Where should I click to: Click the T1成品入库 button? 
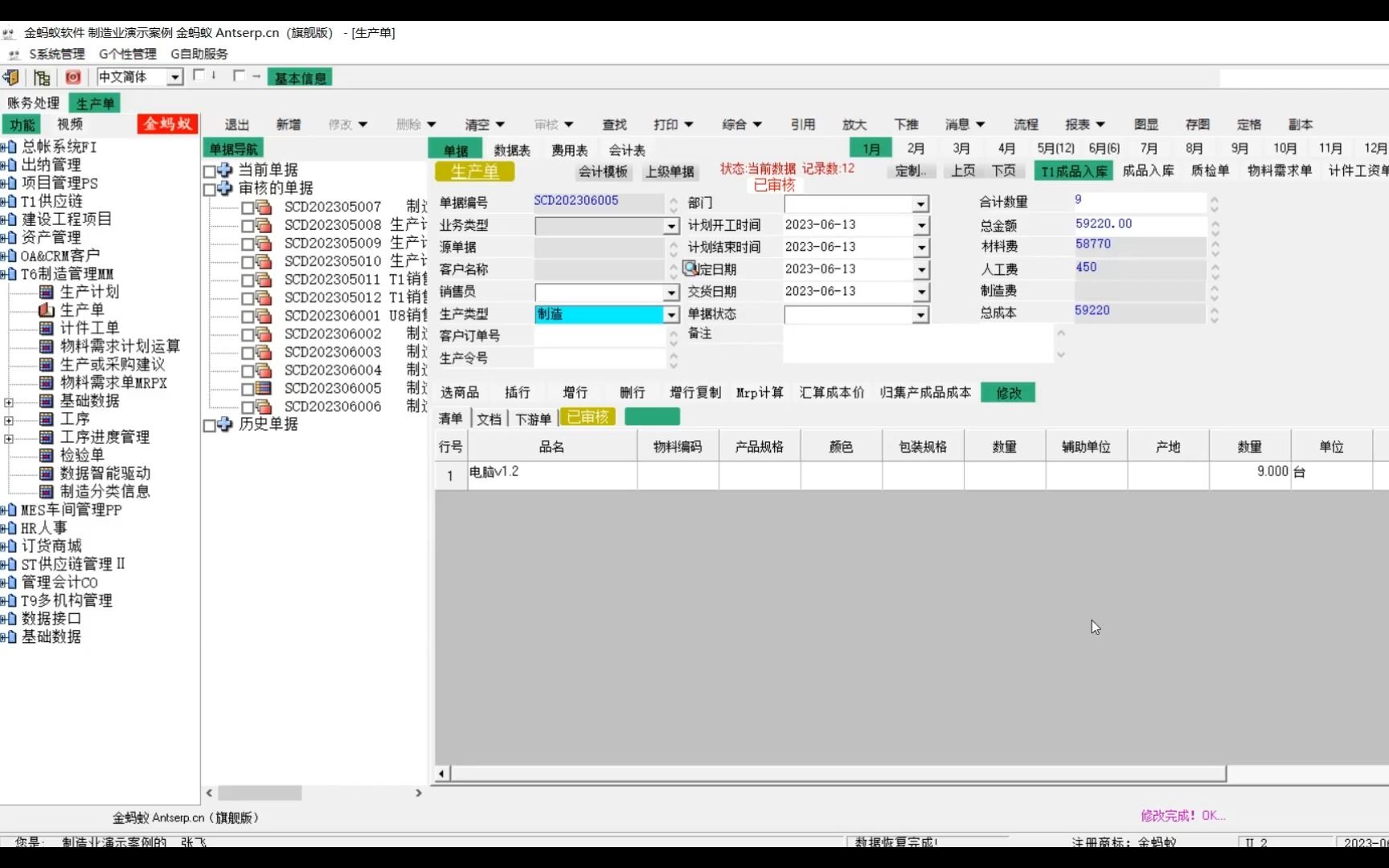tap(1074, 170)
